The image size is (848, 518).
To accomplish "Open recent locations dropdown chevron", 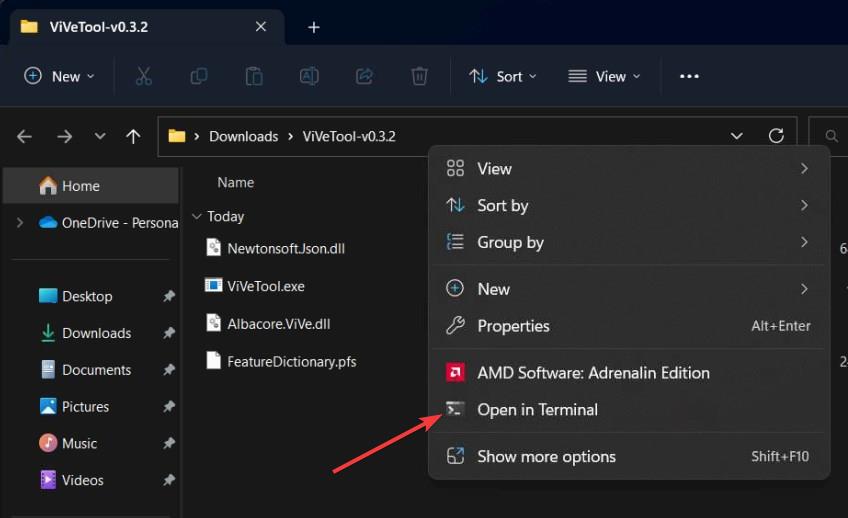I will (x=100, y=136).
